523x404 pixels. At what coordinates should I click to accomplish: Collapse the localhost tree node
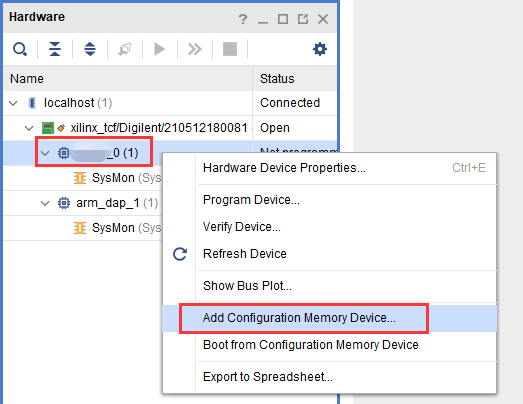click(13, 103)
